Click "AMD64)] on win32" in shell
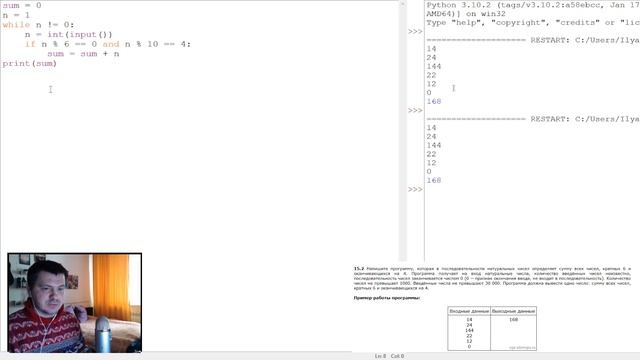This screenshot has height=360, width=640. [x=466, y=14]
